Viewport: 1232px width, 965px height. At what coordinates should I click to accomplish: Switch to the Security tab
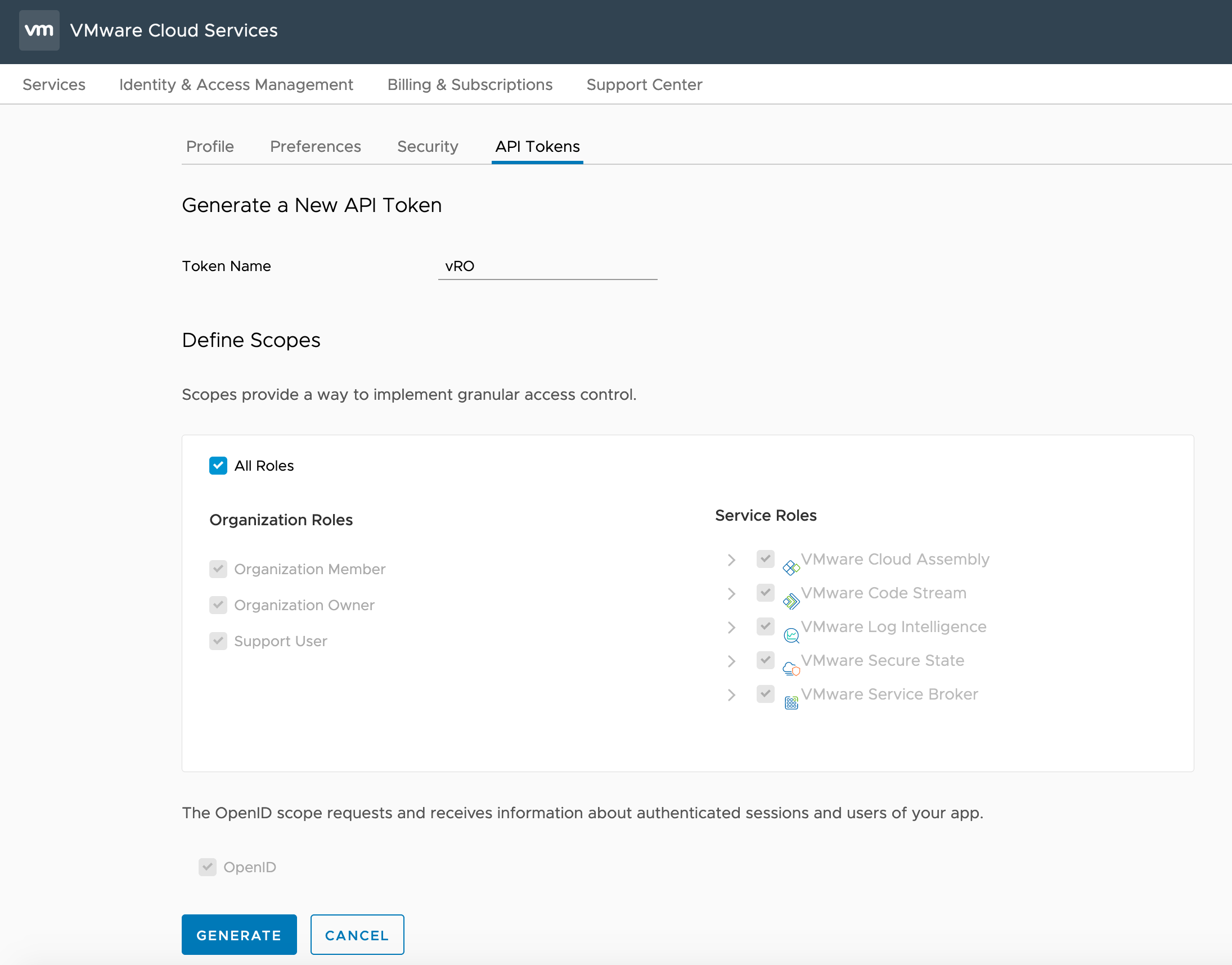coord(427,146)
